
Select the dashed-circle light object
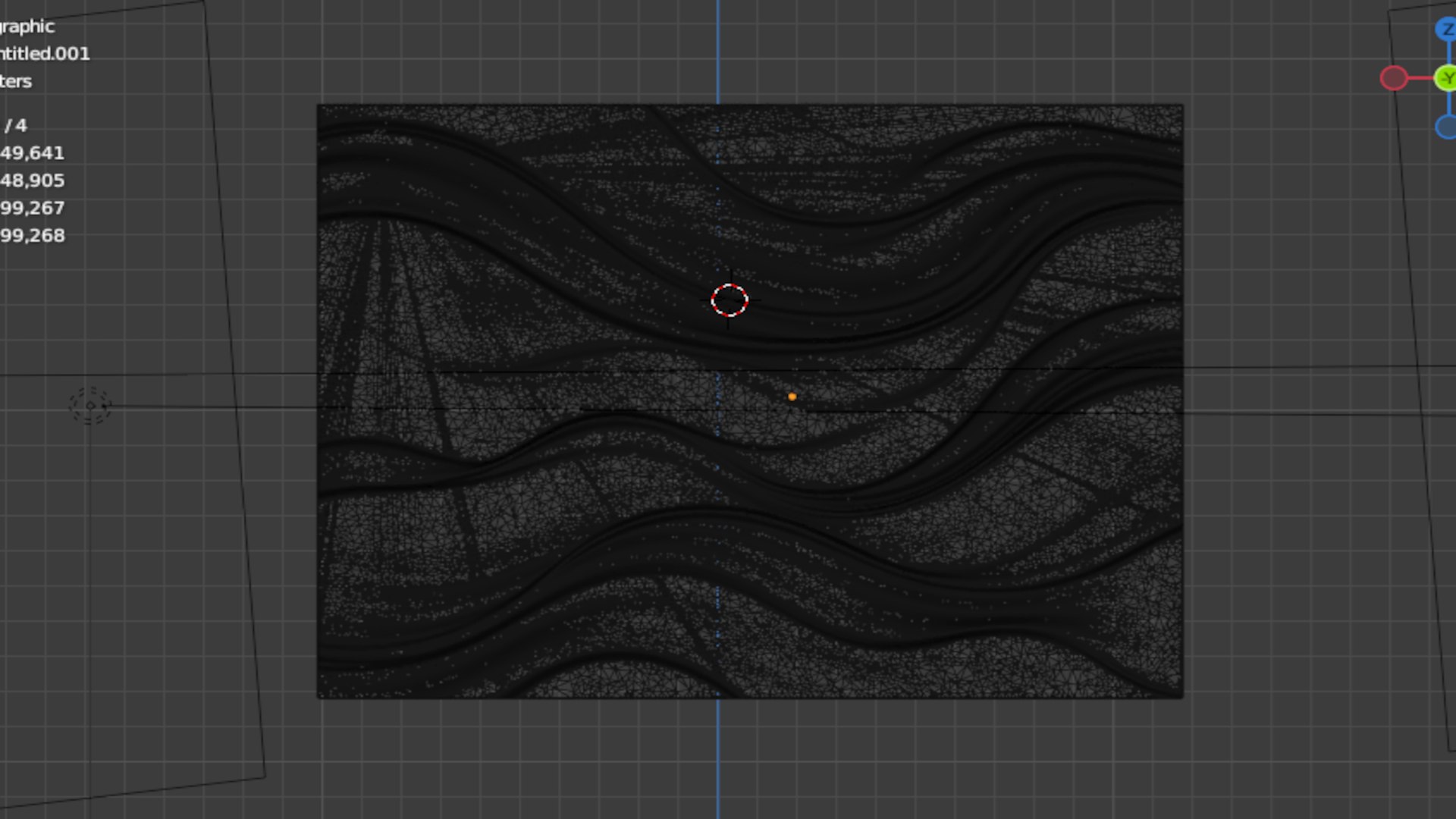click(90, 406)
